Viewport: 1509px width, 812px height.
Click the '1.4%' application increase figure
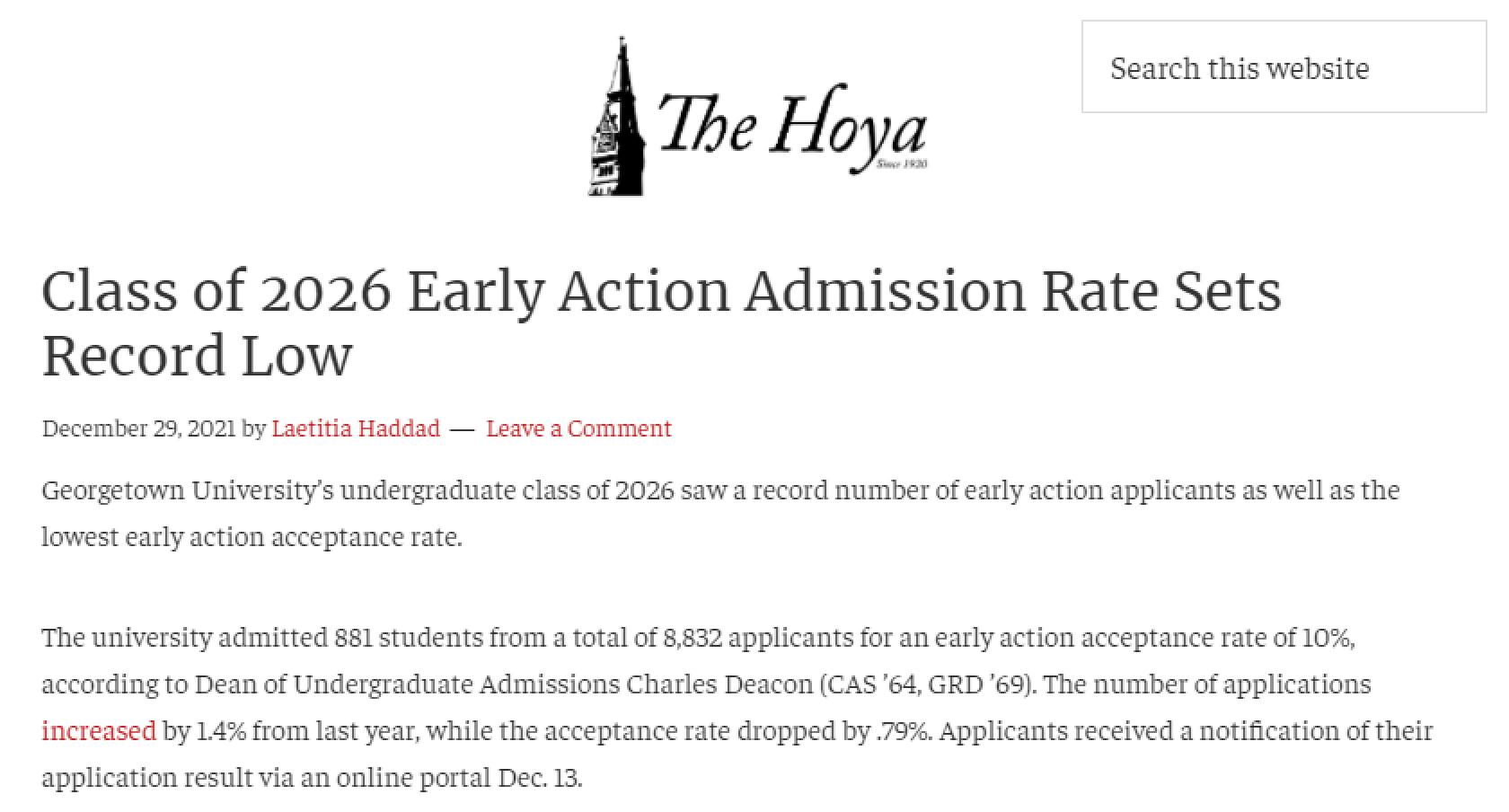(221, 731)
